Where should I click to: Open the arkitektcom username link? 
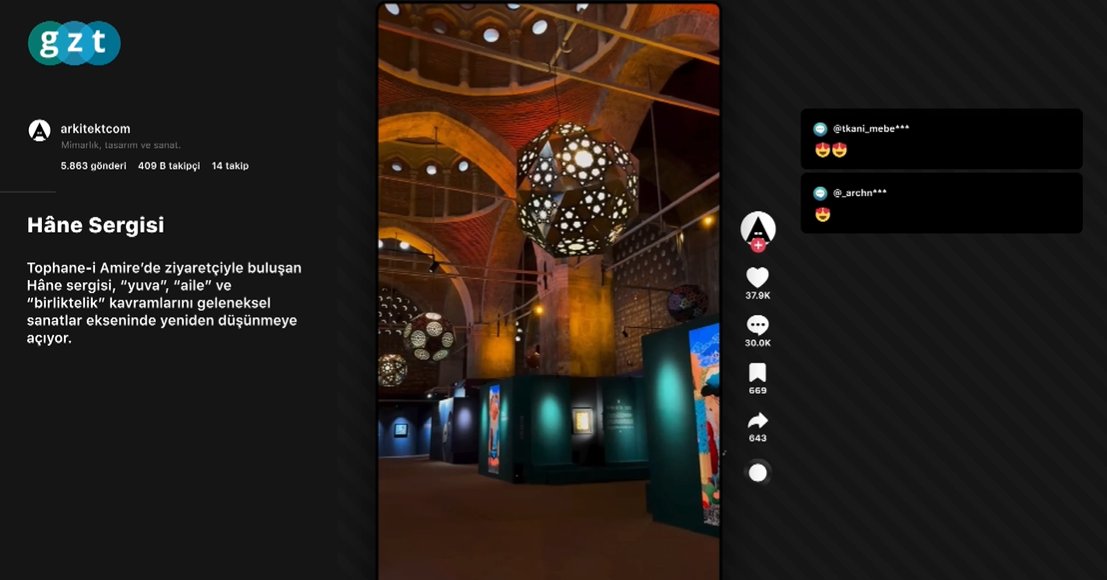click(95, 128)
